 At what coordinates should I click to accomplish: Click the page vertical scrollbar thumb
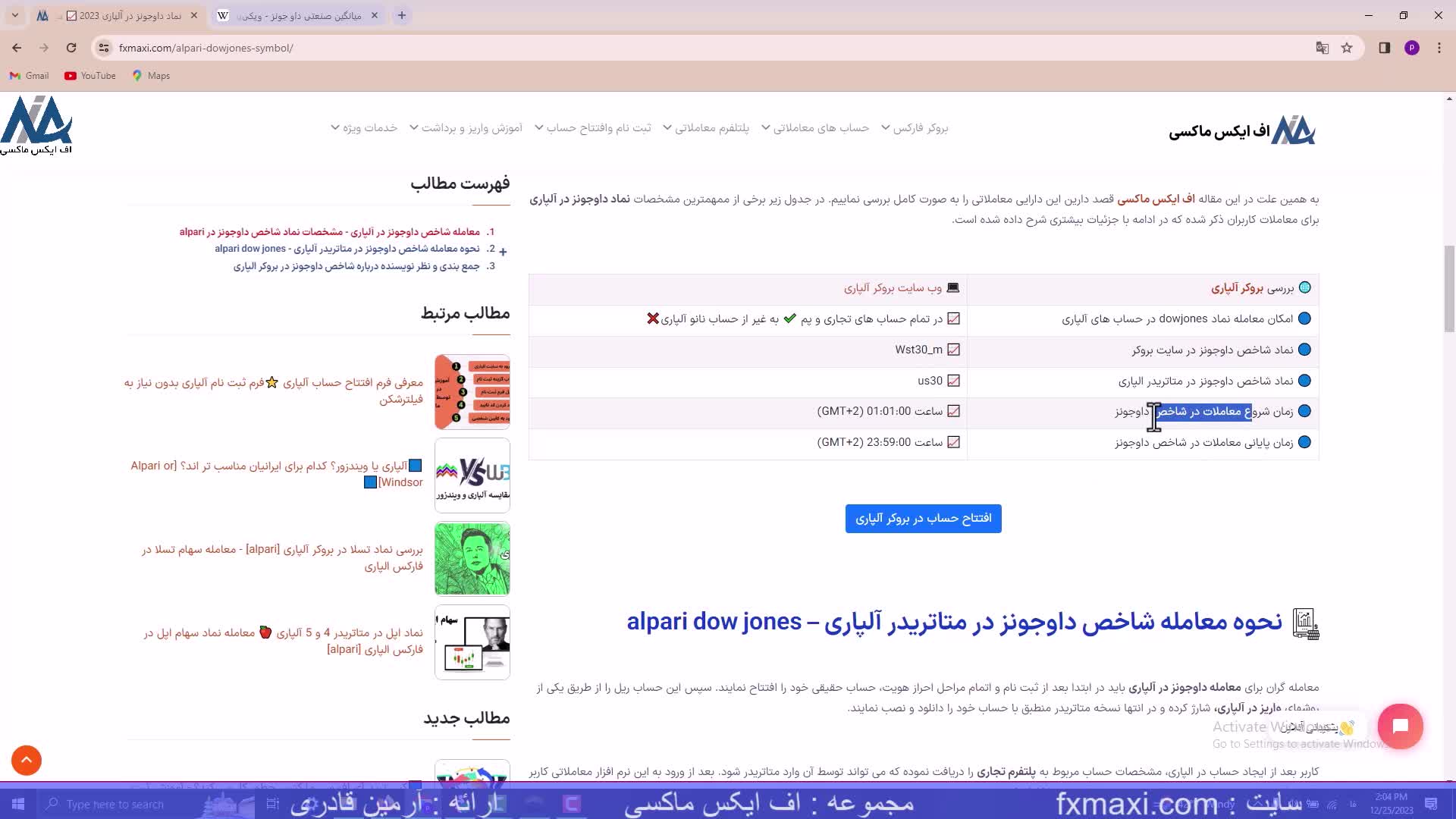(1449, 288)
